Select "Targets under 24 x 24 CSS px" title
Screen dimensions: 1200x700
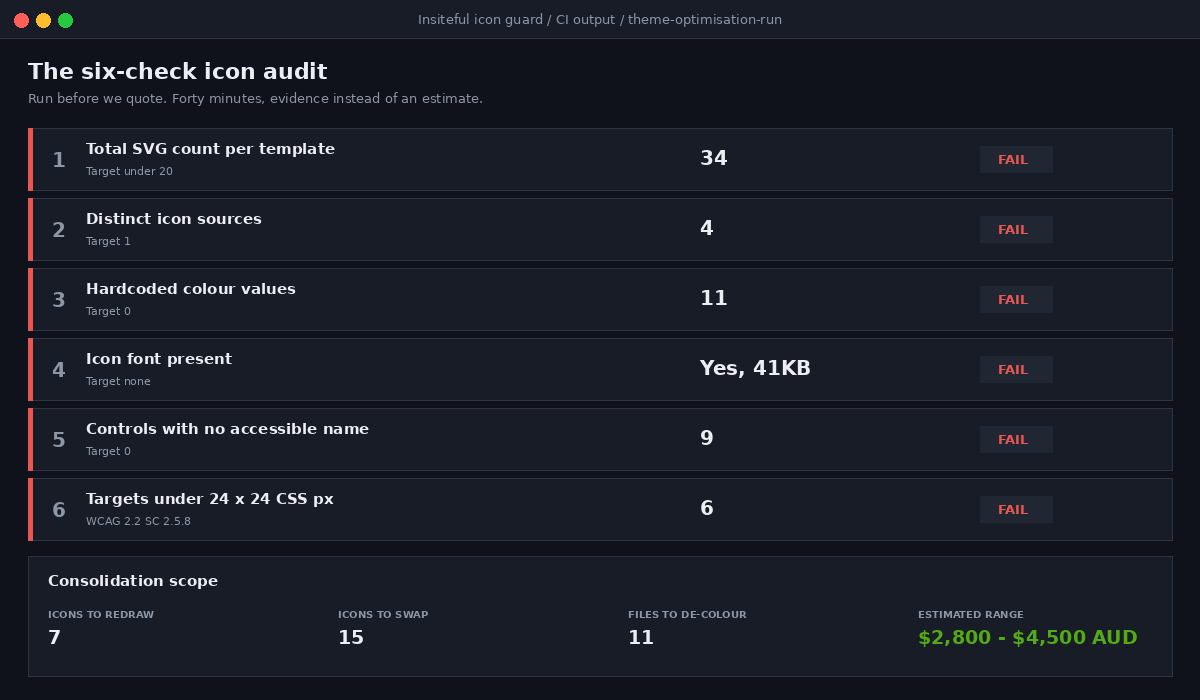click(x=210, y=499)
